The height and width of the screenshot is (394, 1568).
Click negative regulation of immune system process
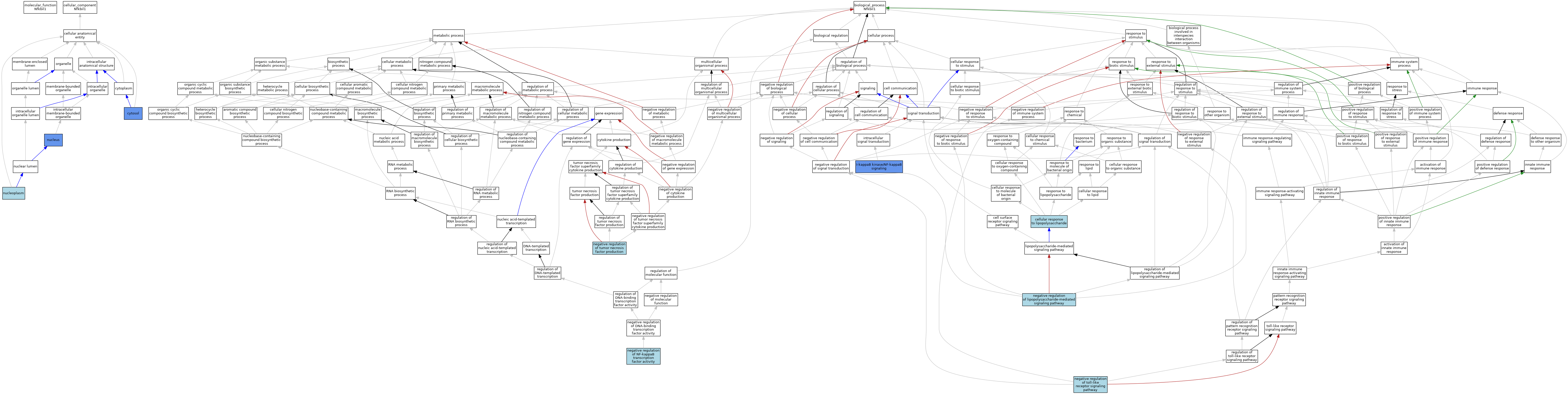[x=1028, y=113]
